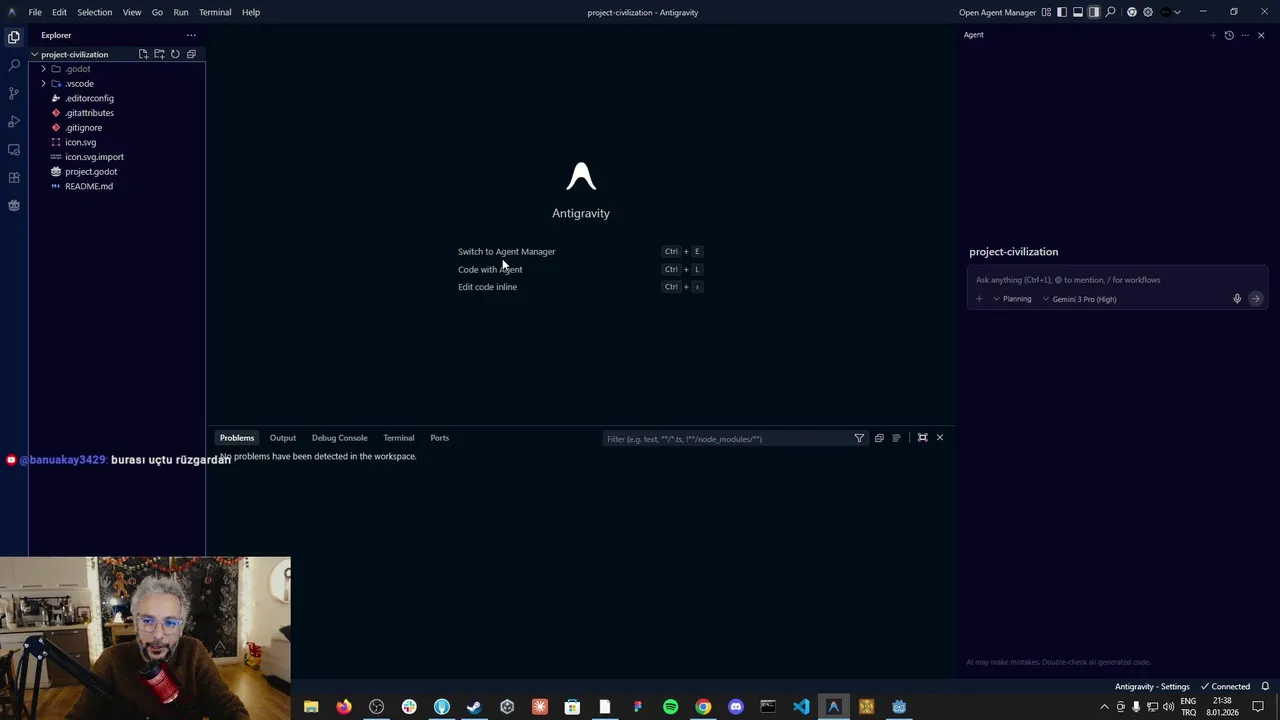Open the Selection menu
The height and width of the screenshot is (720, 1280).
coord(94,12)
